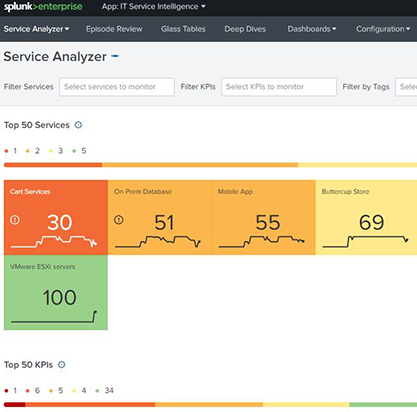Click the Filter Services input field

click(117, 87)
